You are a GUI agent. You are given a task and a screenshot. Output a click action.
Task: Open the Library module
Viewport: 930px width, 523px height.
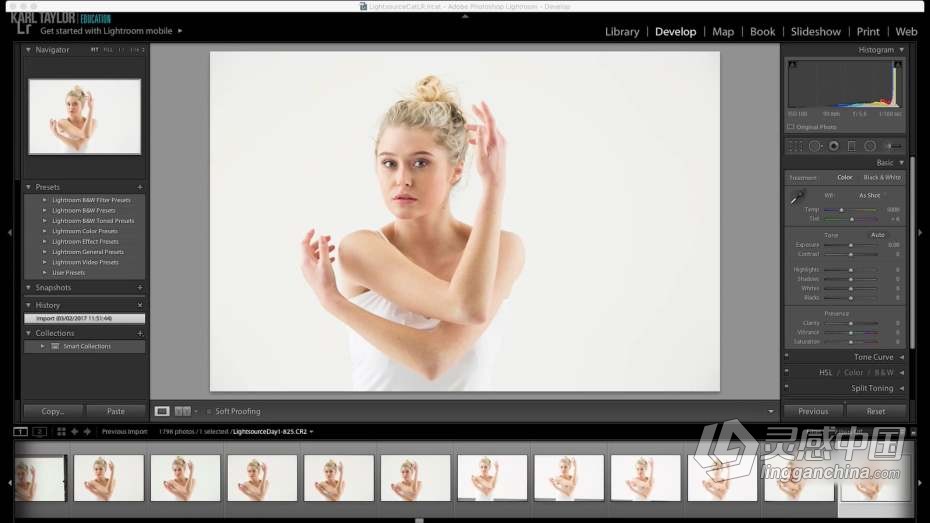coord(621,32)
